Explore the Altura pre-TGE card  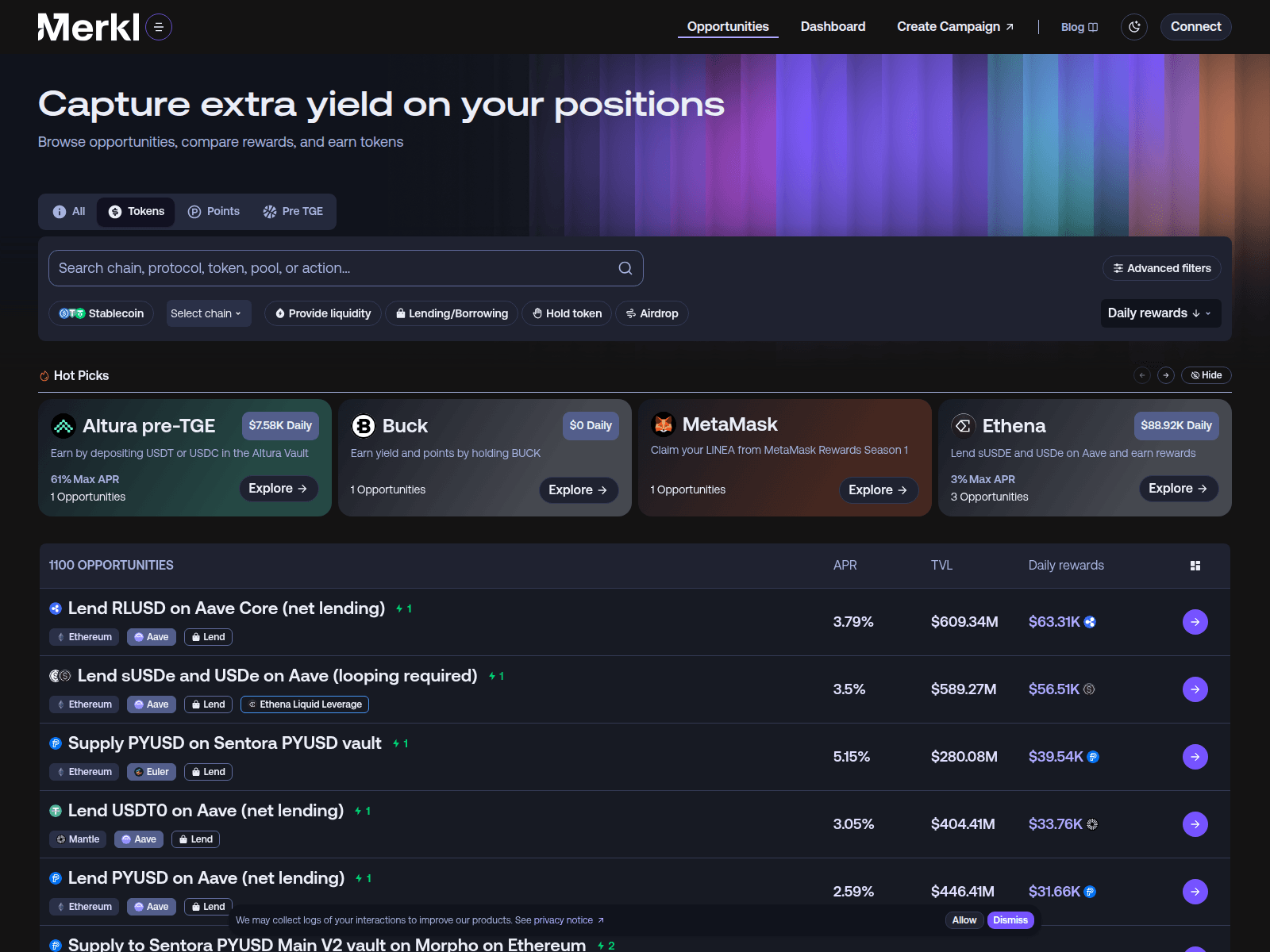click(x=279, y=489)
